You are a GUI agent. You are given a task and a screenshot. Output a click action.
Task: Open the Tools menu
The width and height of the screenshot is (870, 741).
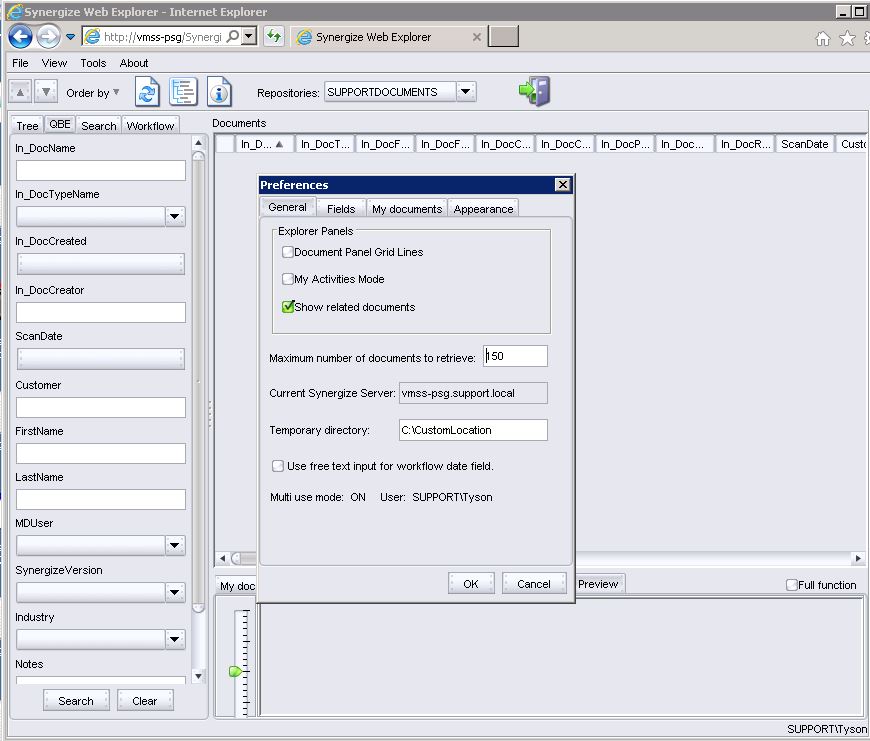pos(93,63)
